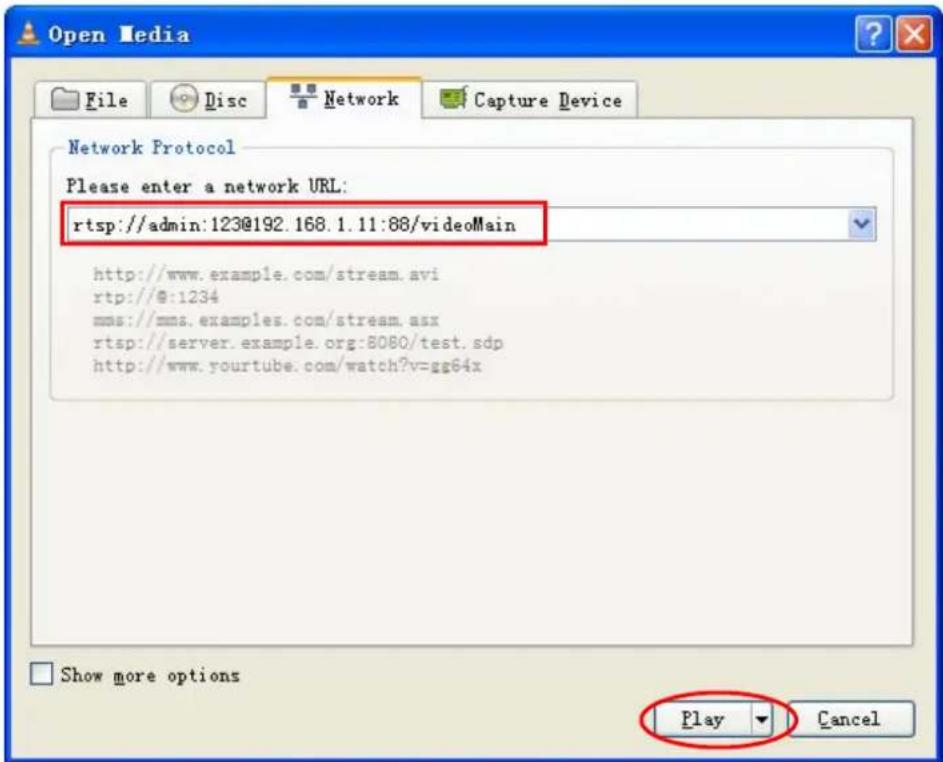Click the Play button
Image resolution: width=943 pixels, height=762 pixels.
point(702,719)
